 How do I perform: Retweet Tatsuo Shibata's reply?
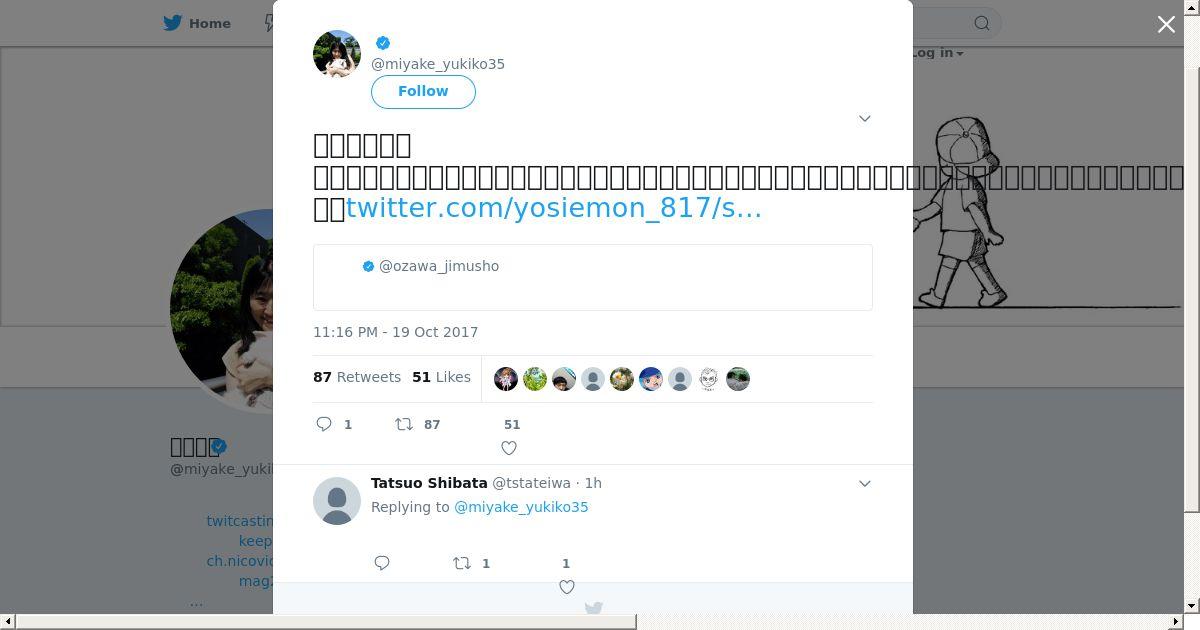point(462,563)
